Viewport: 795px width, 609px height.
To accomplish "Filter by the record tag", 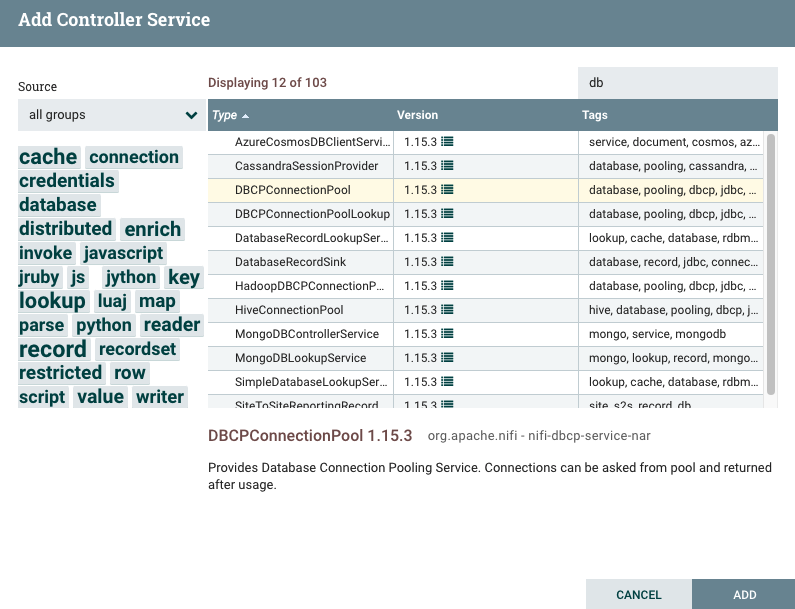I will pos(53,349).
